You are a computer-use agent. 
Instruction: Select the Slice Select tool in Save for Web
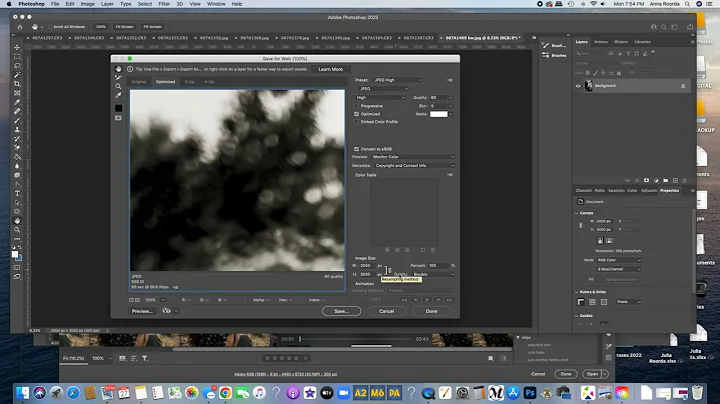tap(118, 78)
